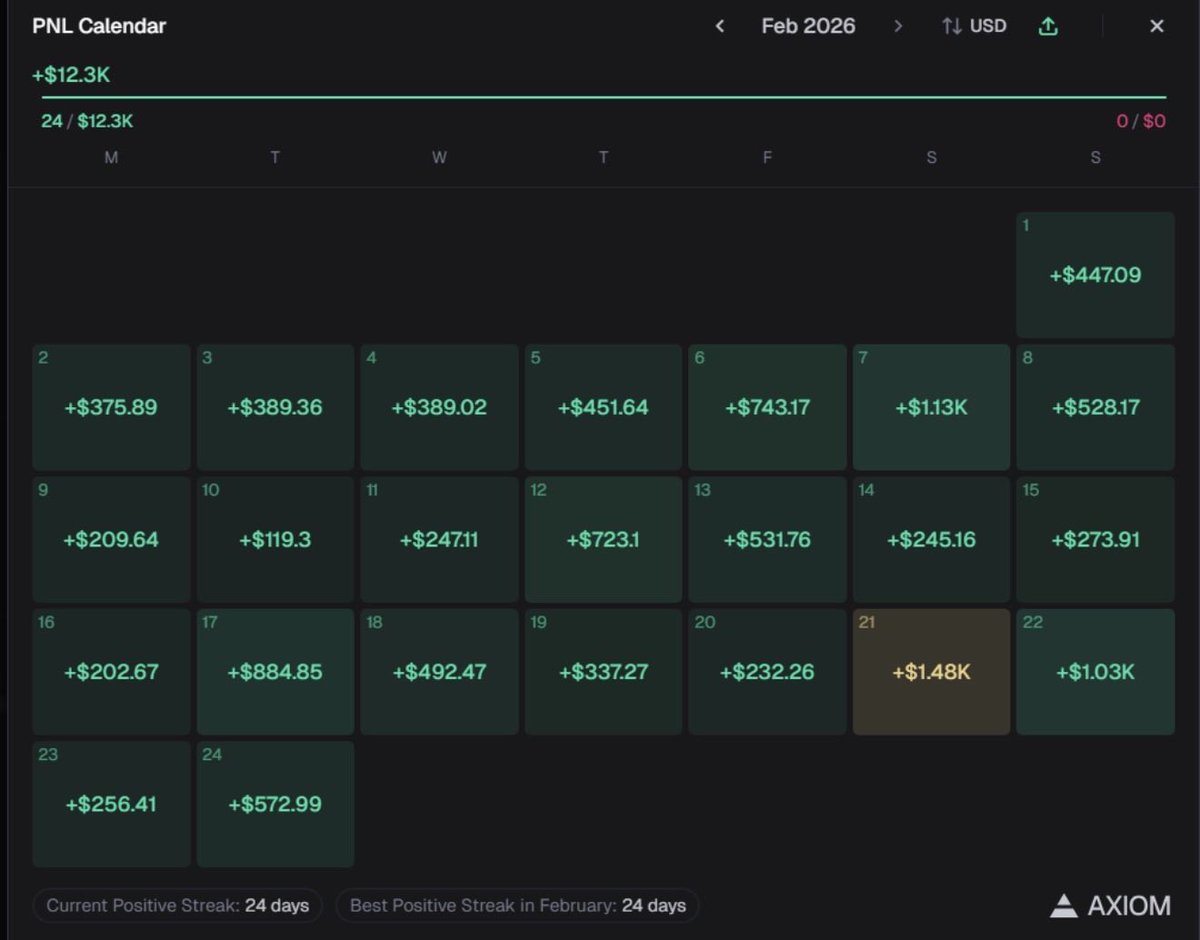Click the green 24 / $12.3K wins label
1200x940 pixels.
tap(87, 122)
